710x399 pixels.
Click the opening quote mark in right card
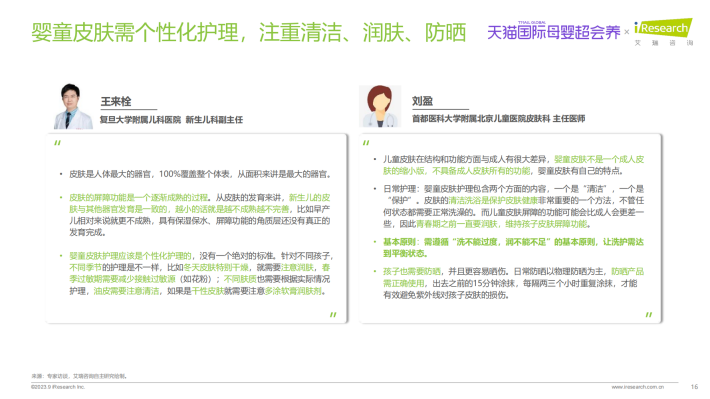pos(366,143)
